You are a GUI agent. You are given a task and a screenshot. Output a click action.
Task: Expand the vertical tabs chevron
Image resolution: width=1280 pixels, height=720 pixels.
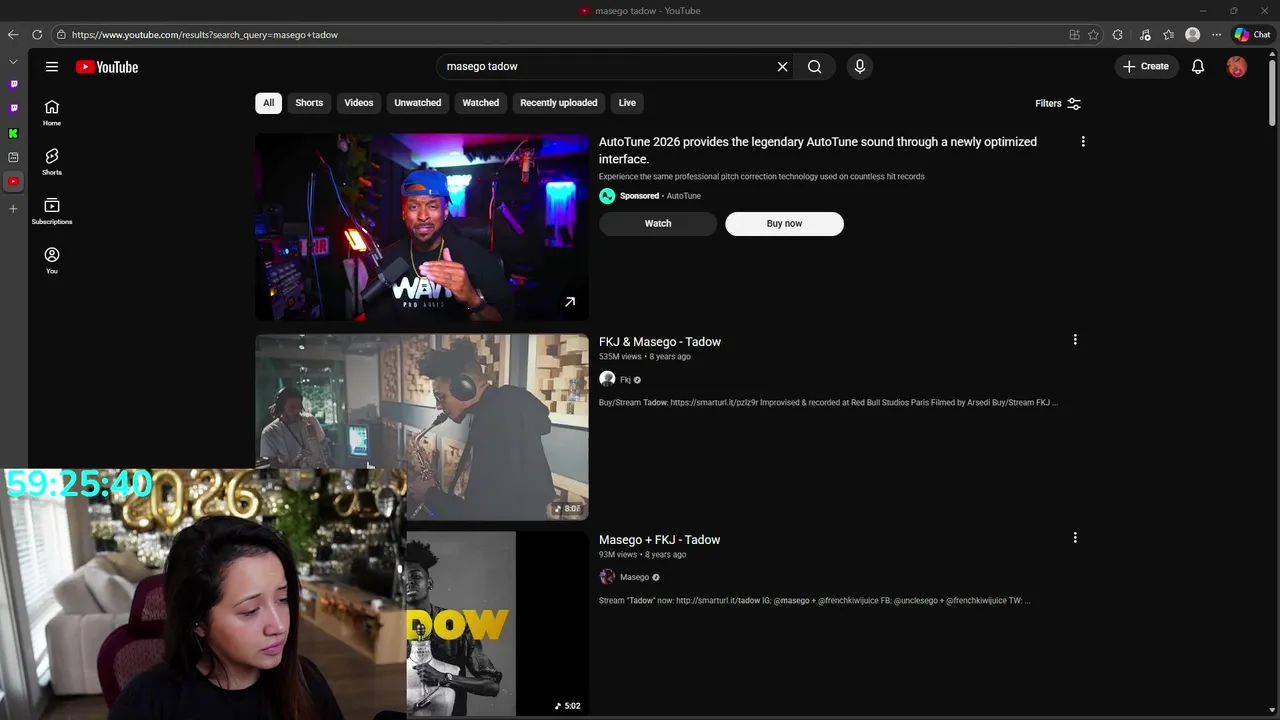[13, 62]
